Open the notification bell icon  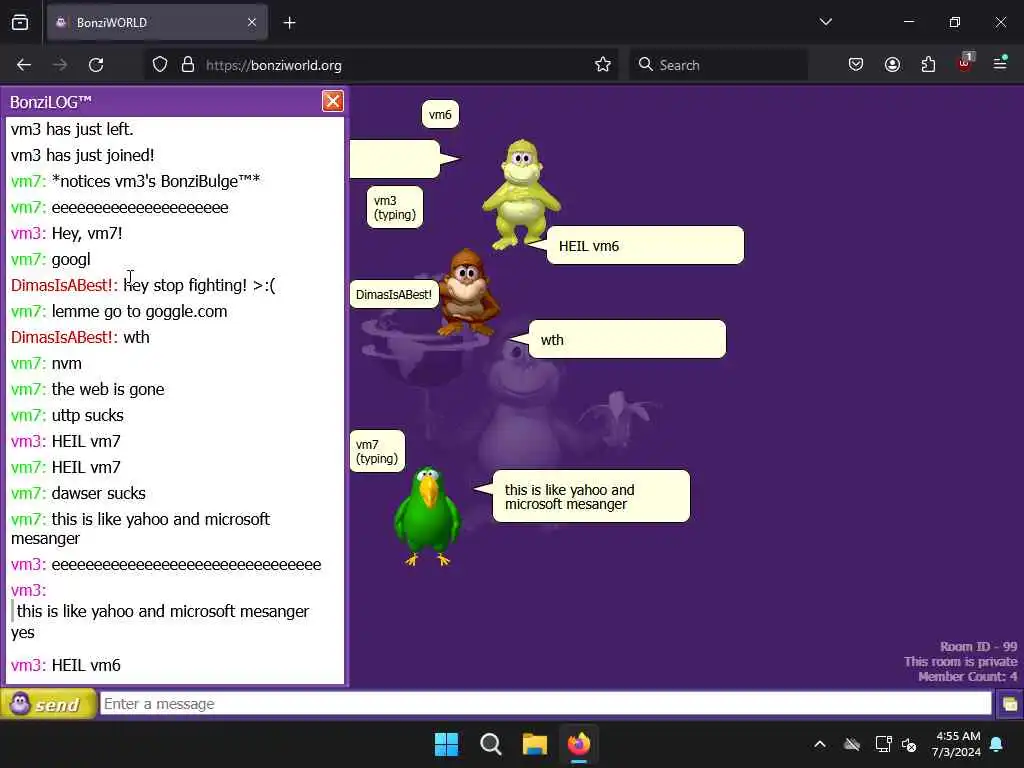pyautogui.click(x=996, y=744)
